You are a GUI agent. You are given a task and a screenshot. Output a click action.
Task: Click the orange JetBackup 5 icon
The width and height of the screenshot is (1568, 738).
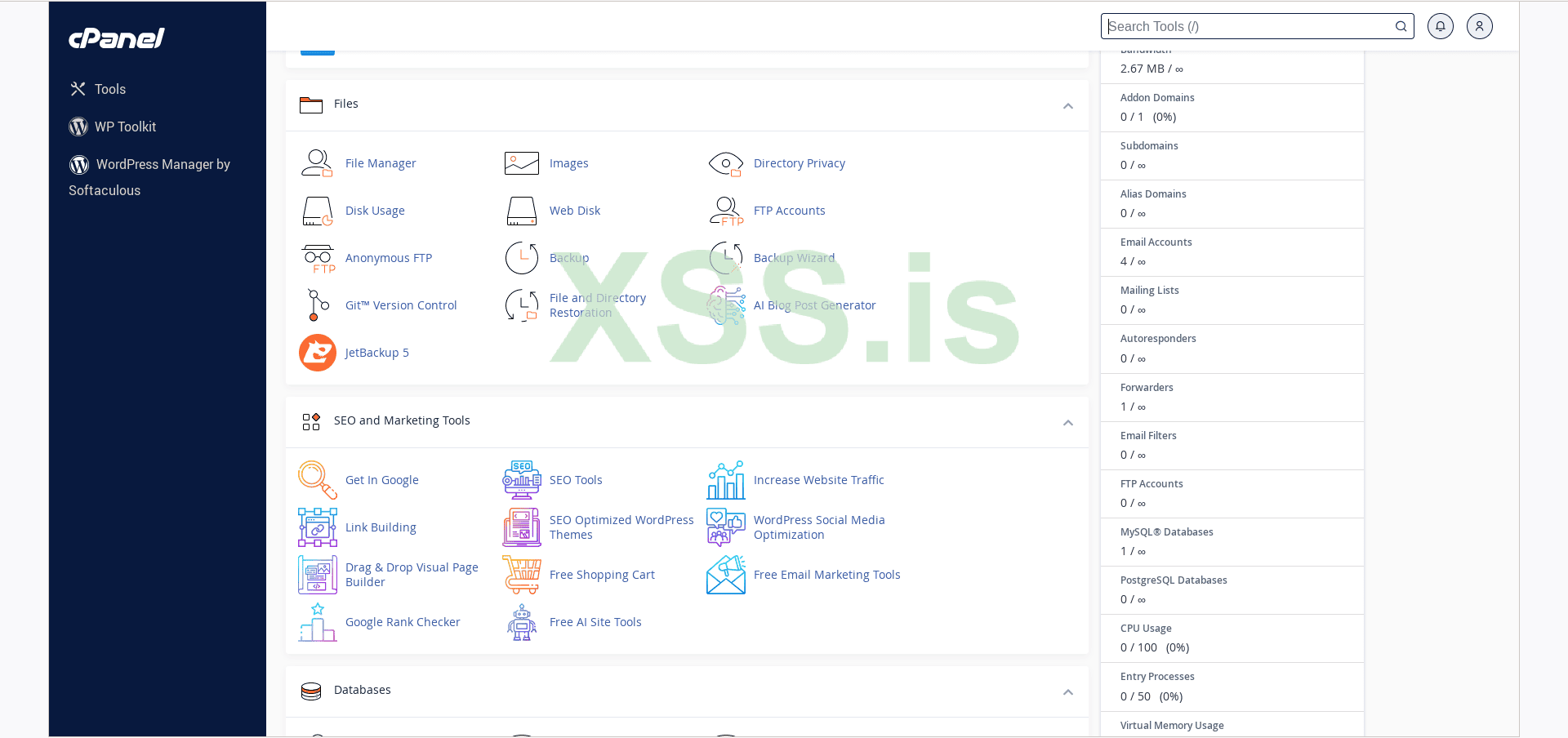click(318, 353)
